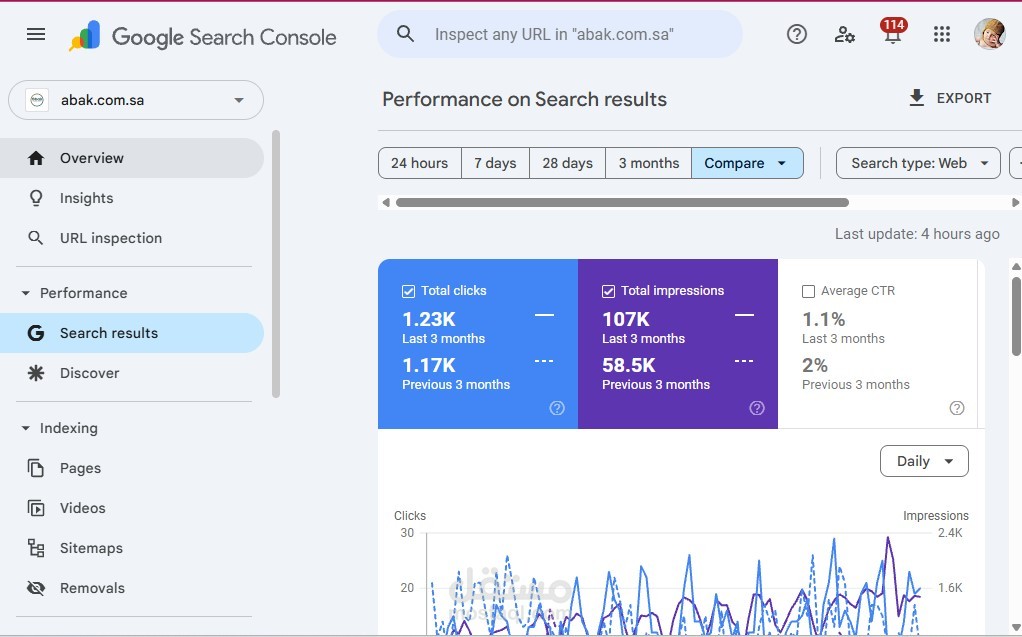Uncheck the Total clicks checkbox
Screen dimensions: 1022x637
[408, 291]
